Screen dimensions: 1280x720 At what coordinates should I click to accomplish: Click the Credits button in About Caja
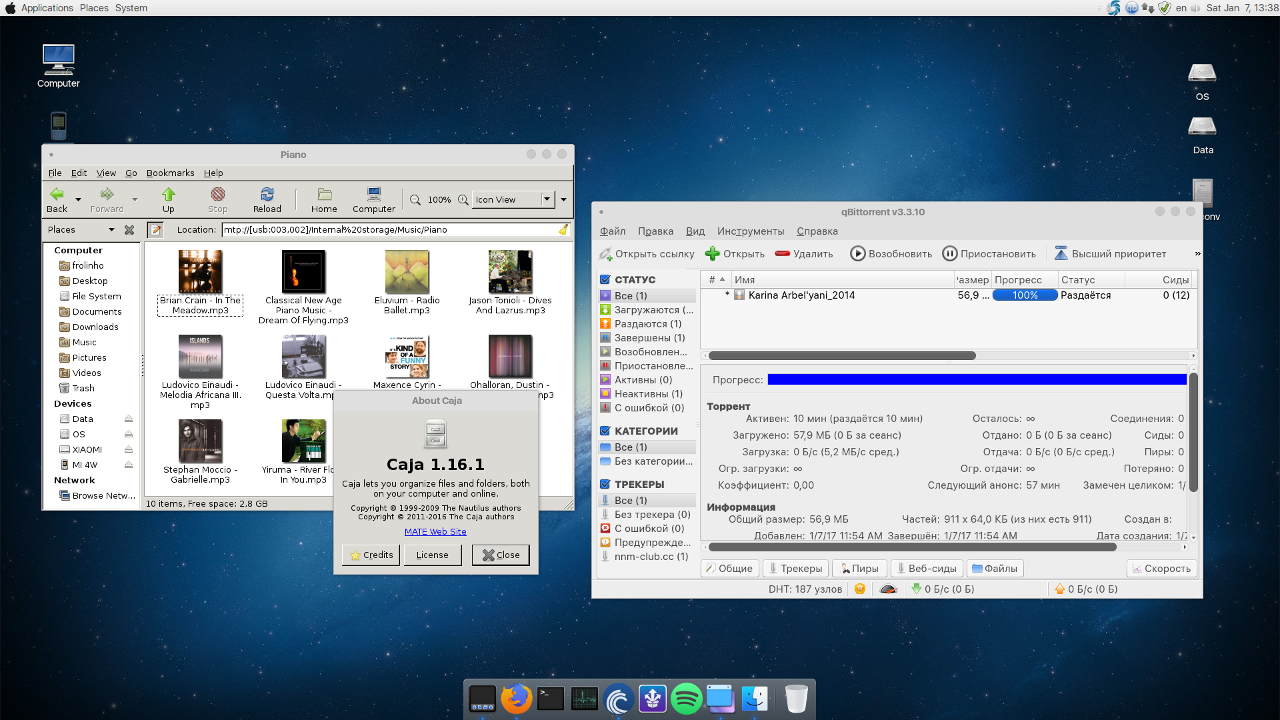click(371, 555)
